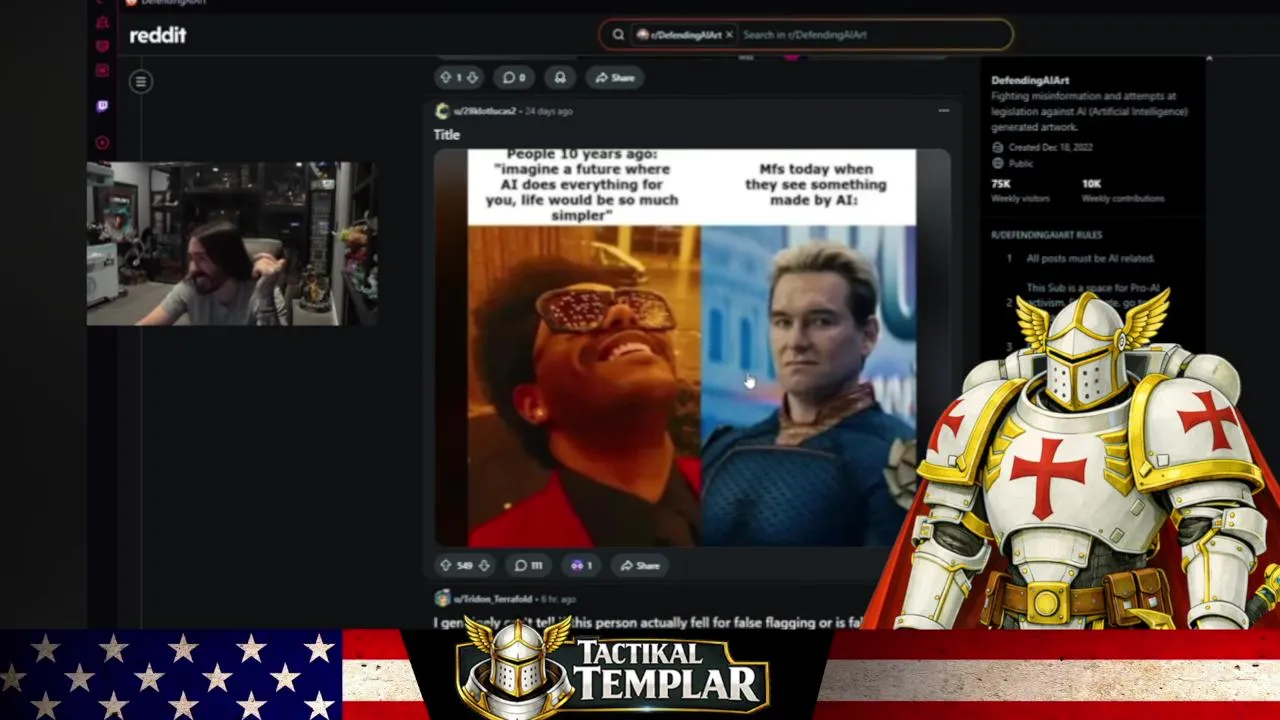Click the avatar of u/Tridon_Terrafold
Screen dimensions: 1280x720
(x=442, y=598)
